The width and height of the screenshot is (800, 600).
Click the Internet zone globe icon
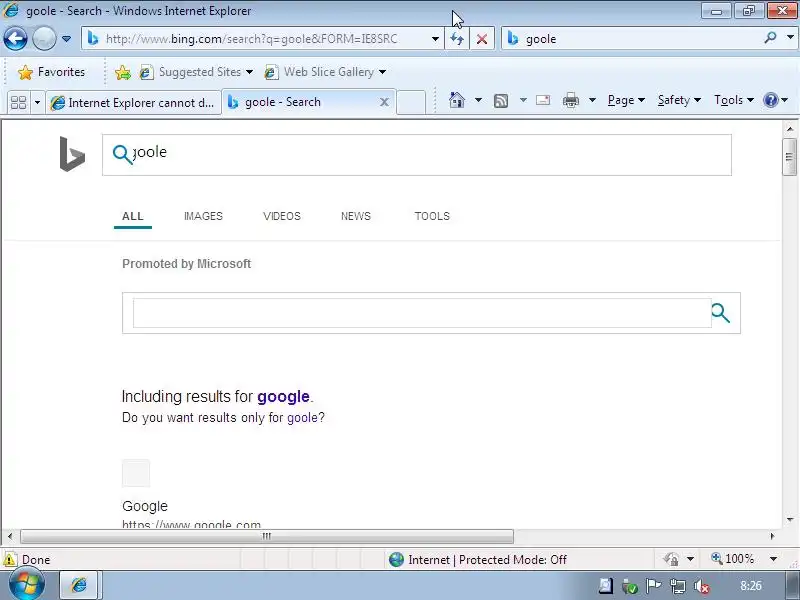point(396,560)
